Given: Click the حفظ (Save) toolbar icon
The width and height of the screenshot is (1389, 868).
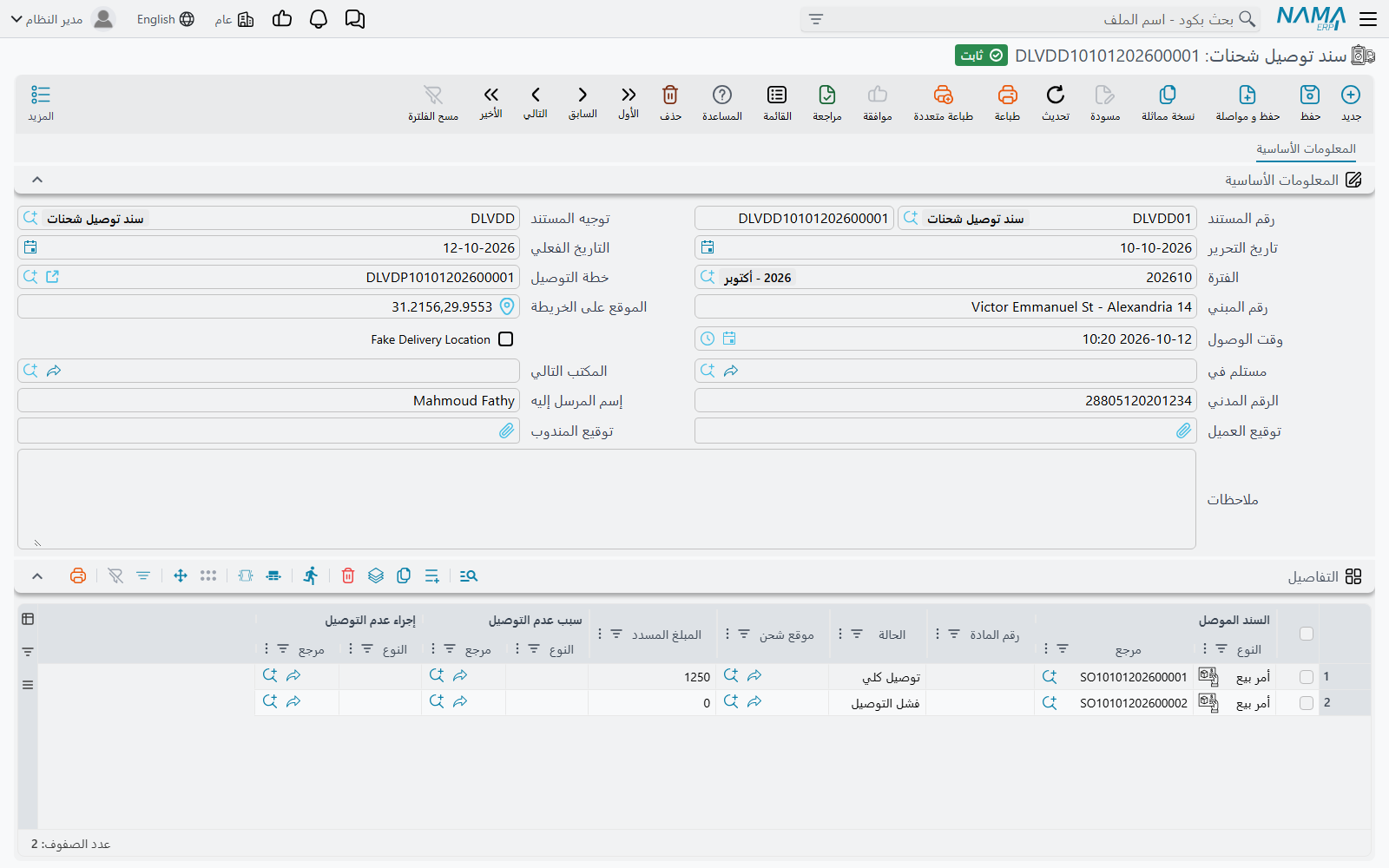Looking at the screenshot, I should [x=1310, y=95].
